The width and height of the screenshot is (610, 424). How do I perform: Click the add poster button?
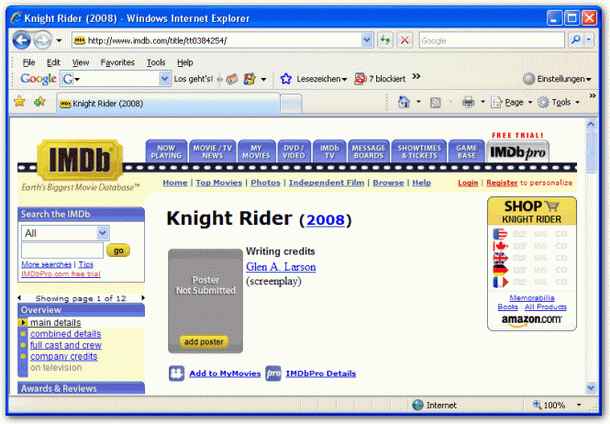pos(204,342)
